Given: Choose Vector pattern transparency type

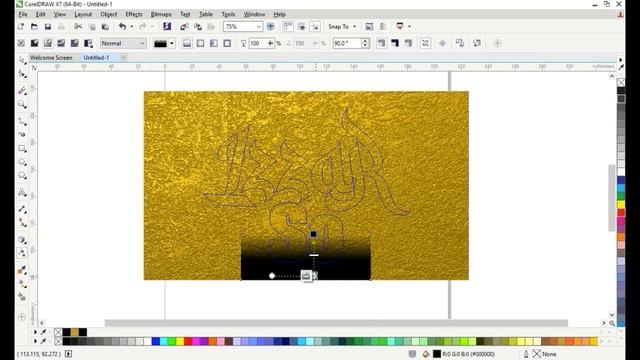Looking at the screenshot, I should pyautogui.click(x=61, y=43).
